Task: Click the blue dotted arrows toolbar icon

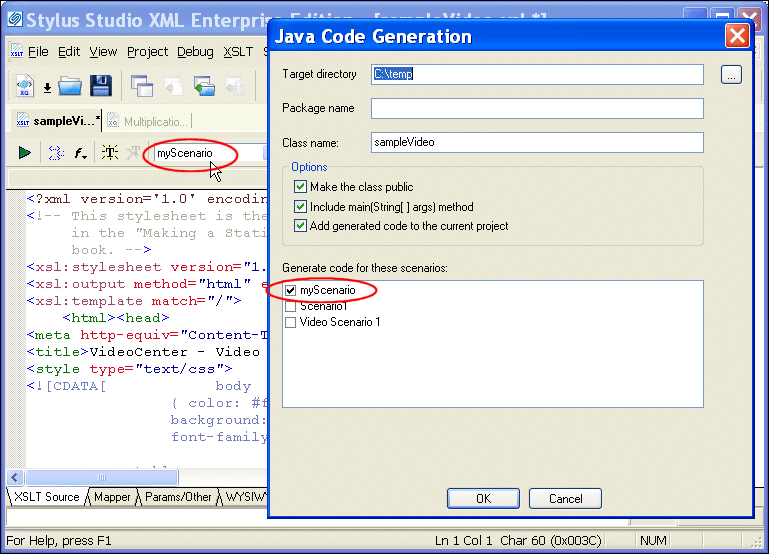Action: tap(56, 153)
